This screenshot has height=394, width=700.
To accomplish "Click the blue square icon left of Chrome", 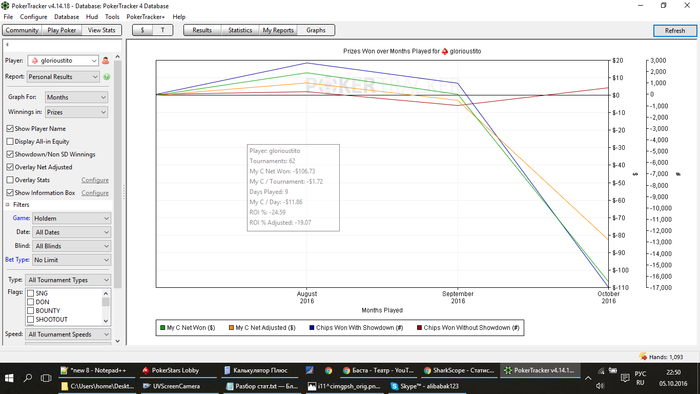I will pos(310,370).
